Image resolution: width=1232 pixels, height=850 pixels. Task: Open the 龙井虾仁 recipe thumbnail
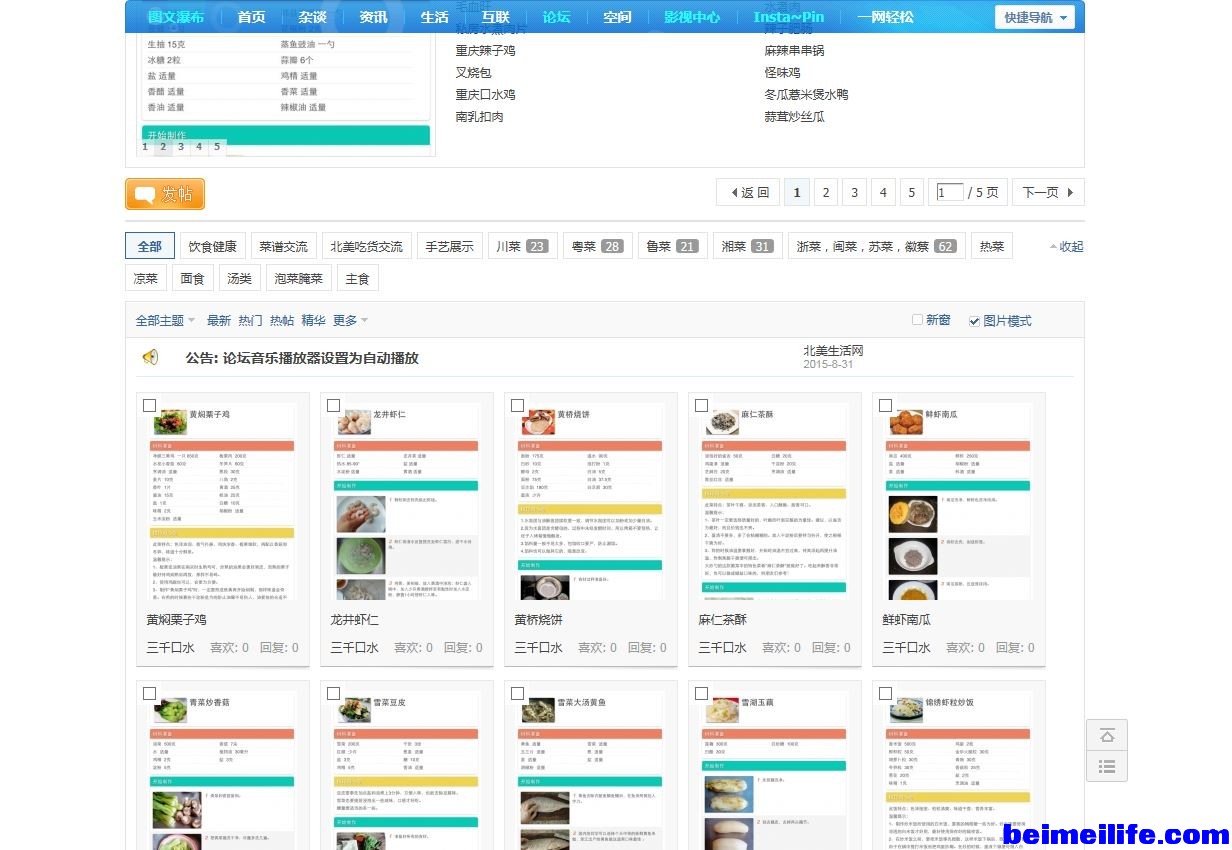(x=407, y=501)
